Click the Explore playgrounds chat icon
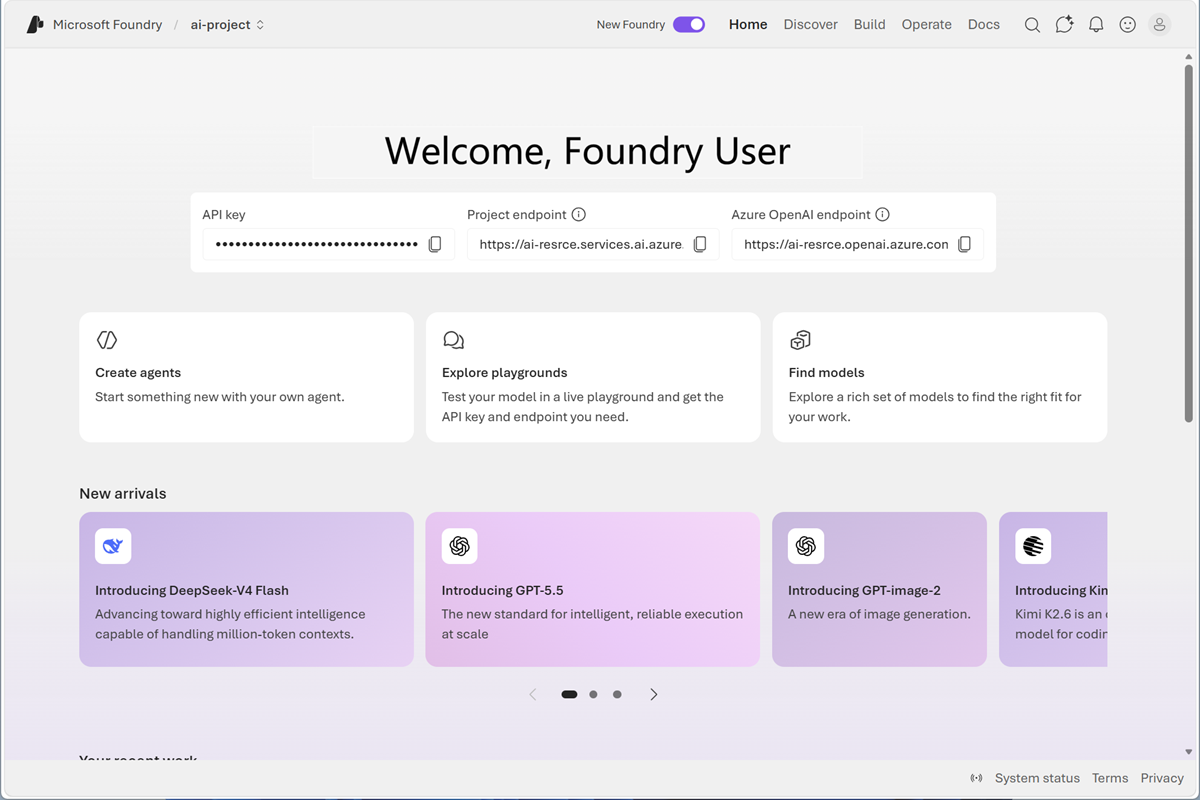This screenshot has width=1200, height=800. pos(453,340)
